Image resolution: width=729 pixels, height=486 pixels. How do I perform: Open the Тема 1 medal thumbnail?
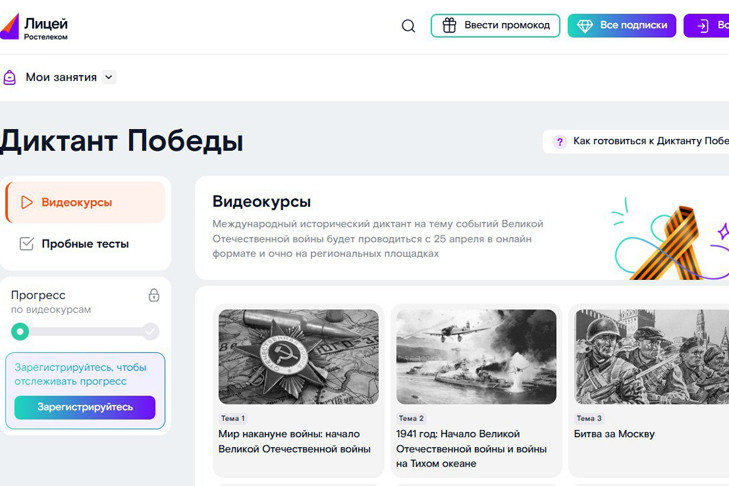[x=298, y=356]
